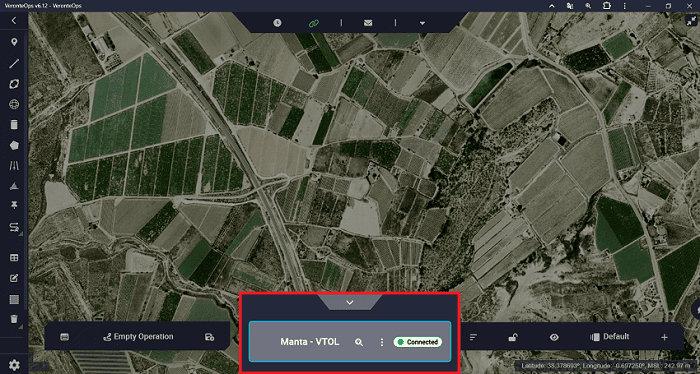Toggle fullscreen map with corner arrows icon
This screenshot has width=700, height=374.
pyautogui.click(x=691, y=21)
